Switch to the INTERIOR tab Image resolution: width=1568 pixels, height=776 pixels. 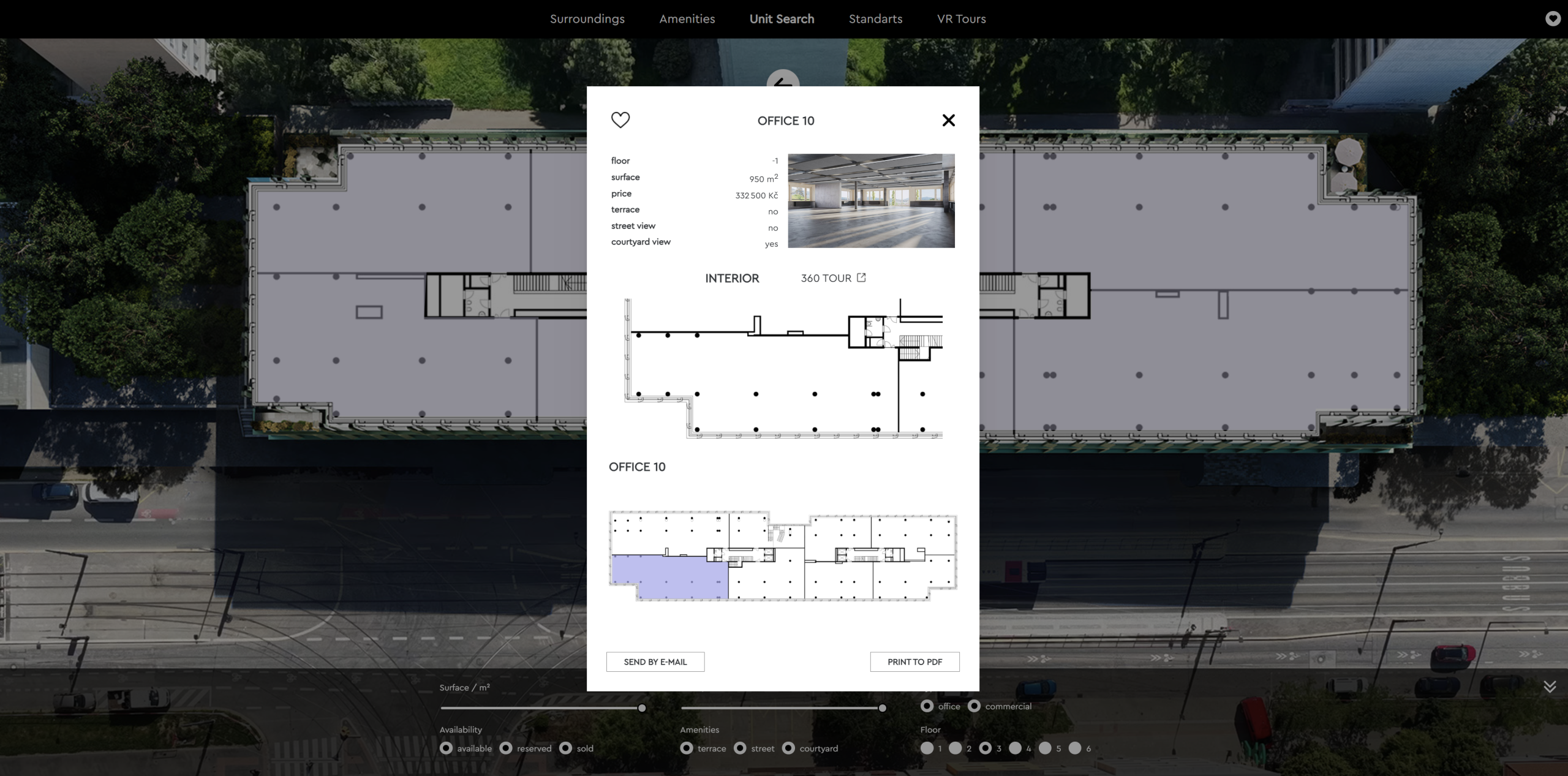[731, 278]
